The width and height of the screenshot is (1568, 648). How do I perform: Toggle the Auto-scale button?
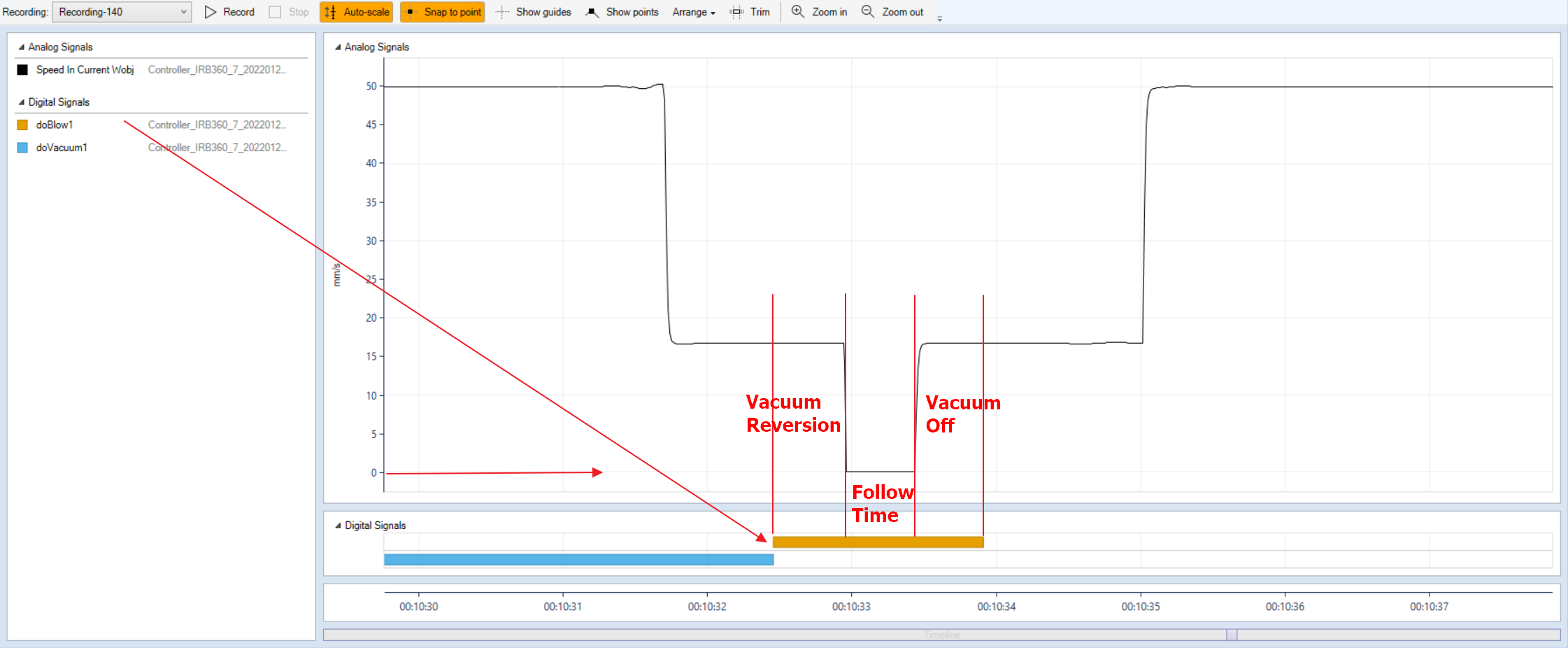(x=356, y=12)
